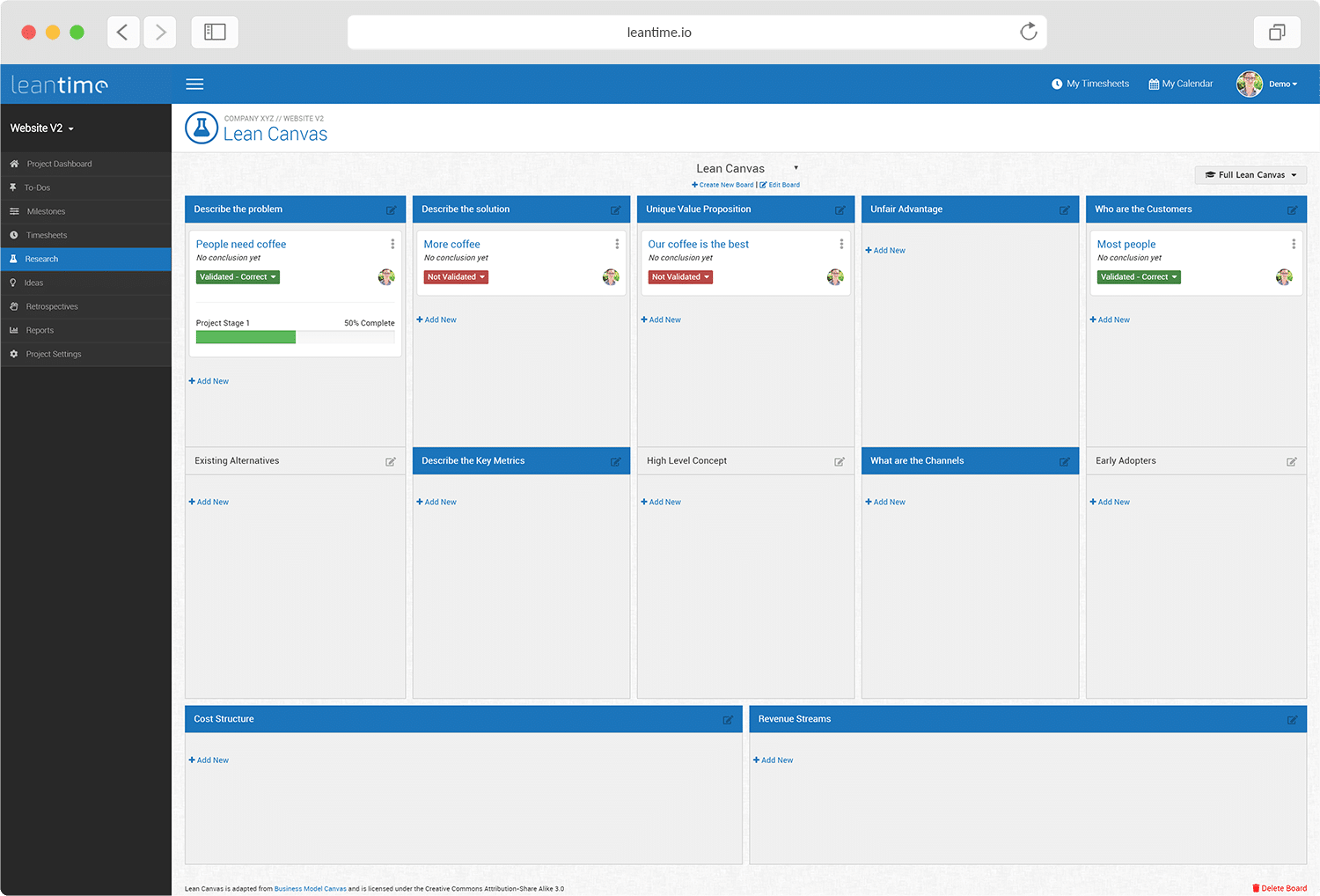The width and height of the screenshot is (1320, 896).
Task: Edit the Who are the Customers box
Action: click(x=1292, y=210)
